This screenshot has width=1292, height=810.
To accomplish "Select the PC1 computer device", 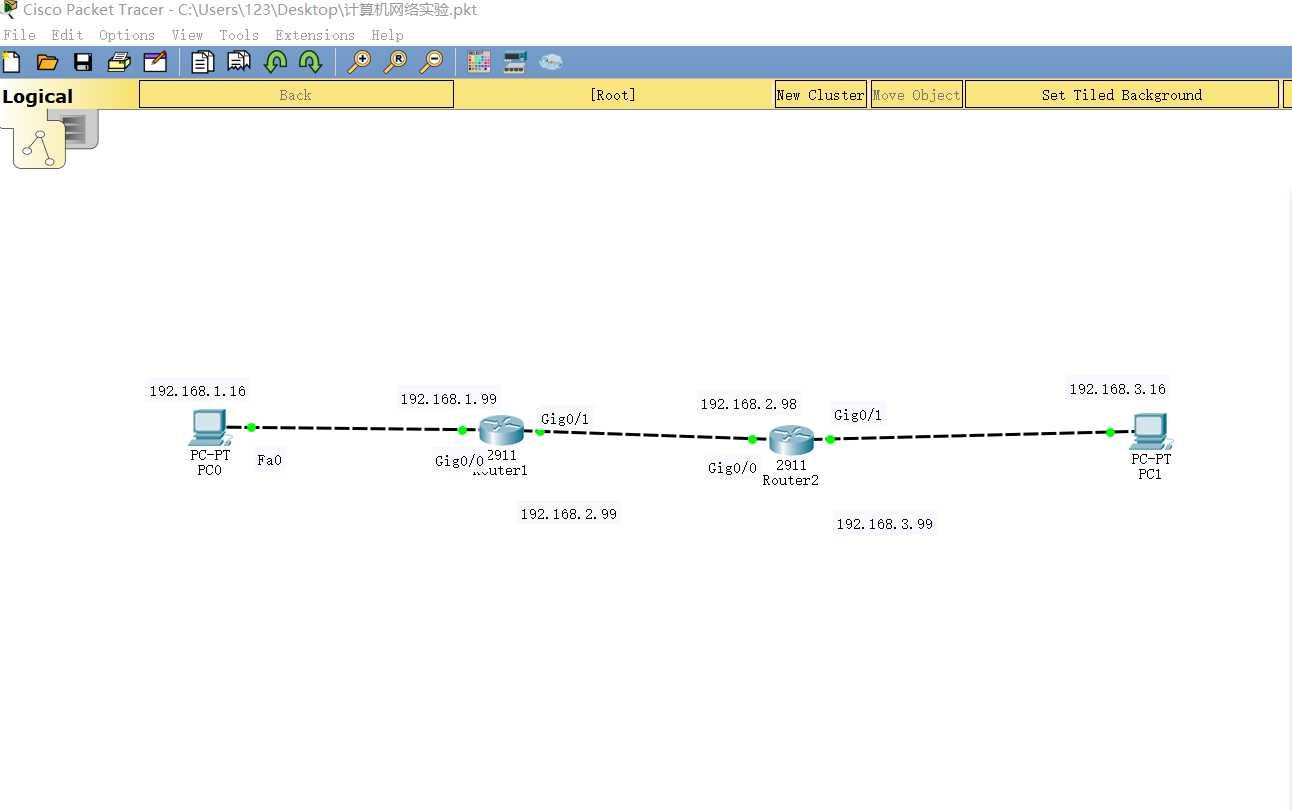I will click(x=1151, y=432).
